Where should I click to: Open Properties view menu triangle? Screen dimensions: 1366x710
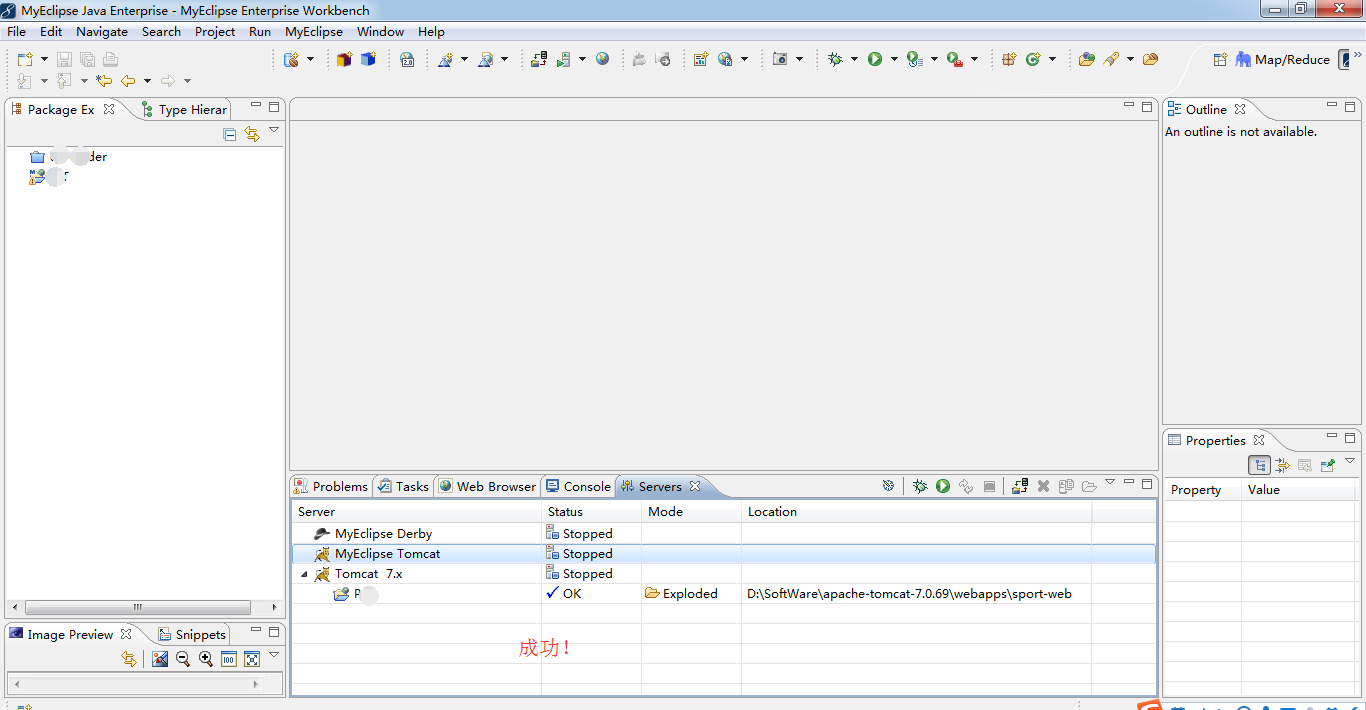1350,461
